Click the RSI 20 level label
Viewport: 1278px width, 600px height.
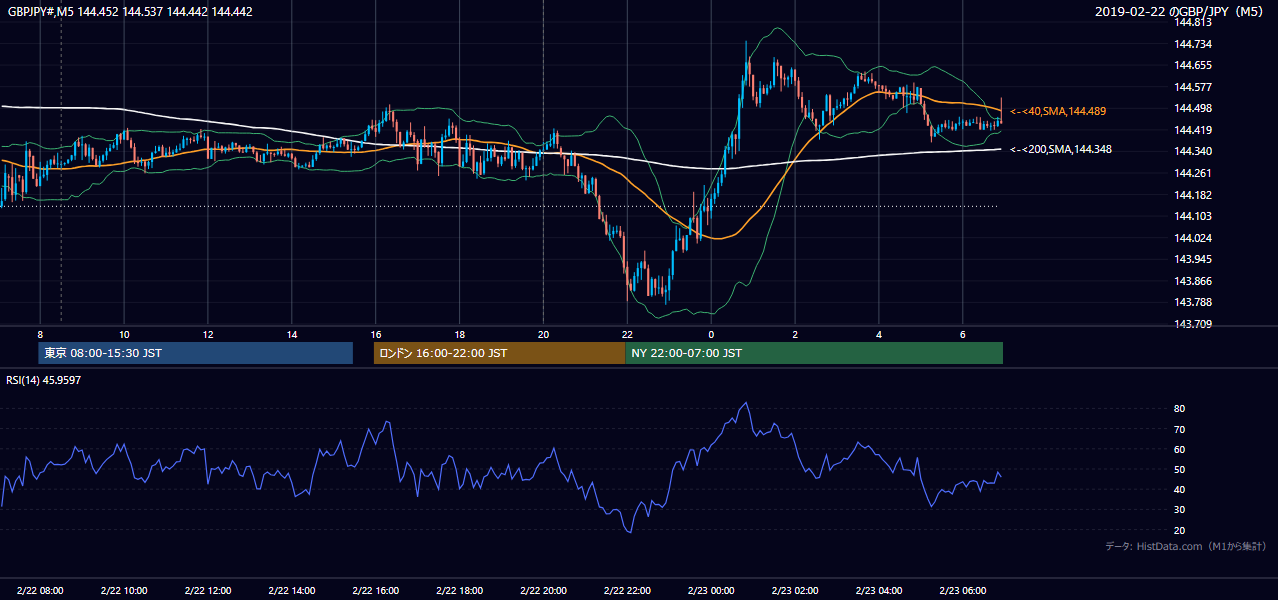pos(1179,530)
